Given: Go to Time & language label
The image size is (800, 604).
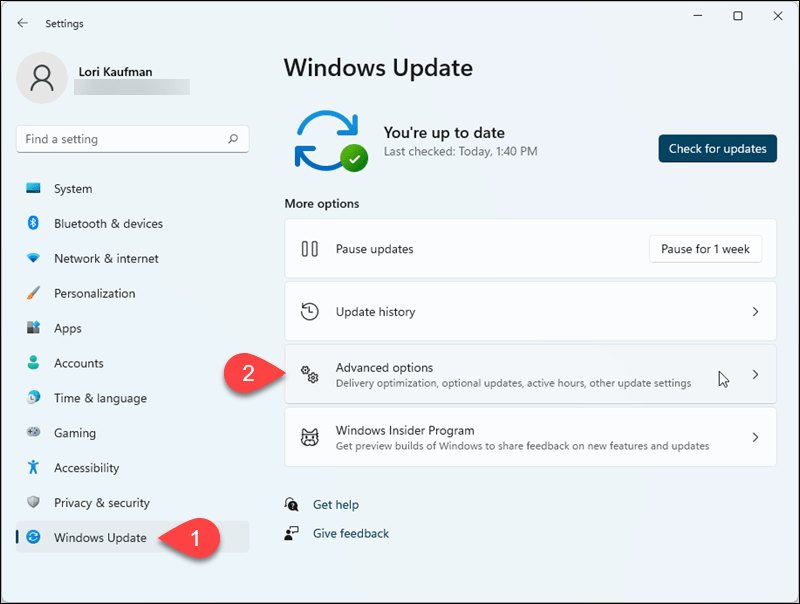Looking at the screenshot, I should pyautogui.click(x=101, y=398).
